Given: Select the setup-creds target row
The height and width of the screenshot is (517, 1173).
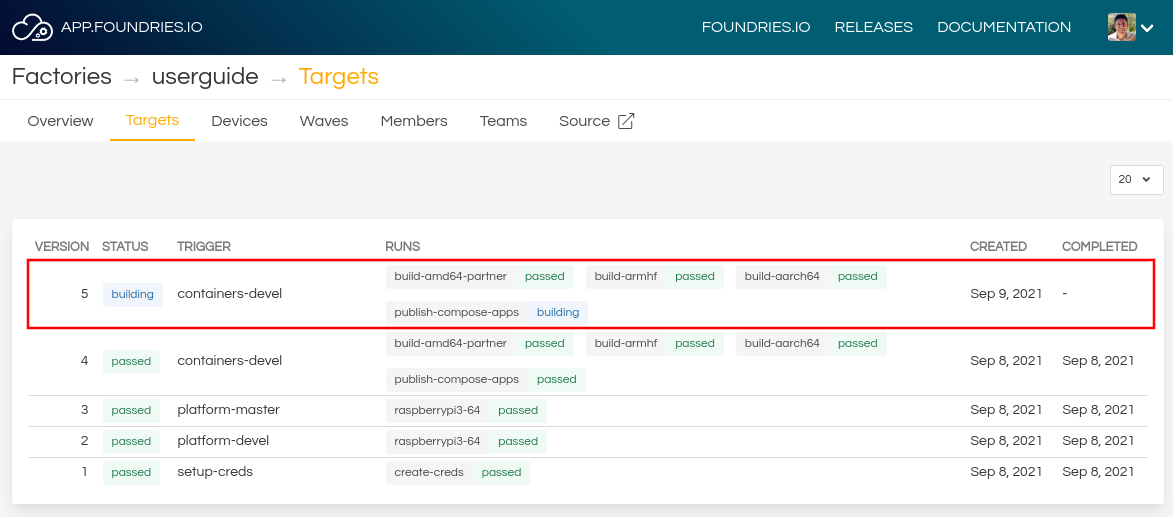Looking at the screenshot, I should point(215,472).
